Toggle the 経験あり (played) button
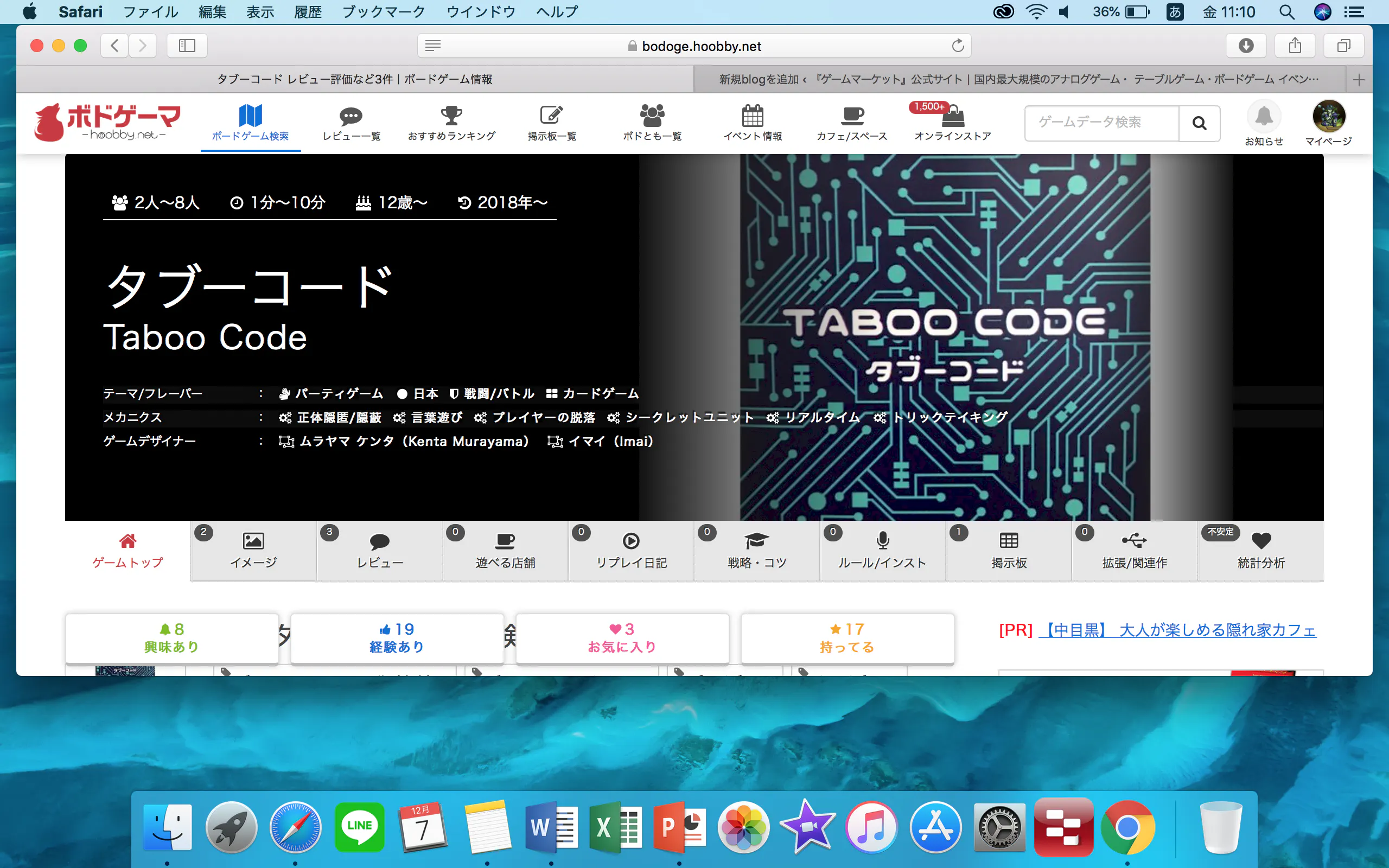 (397, 638)
